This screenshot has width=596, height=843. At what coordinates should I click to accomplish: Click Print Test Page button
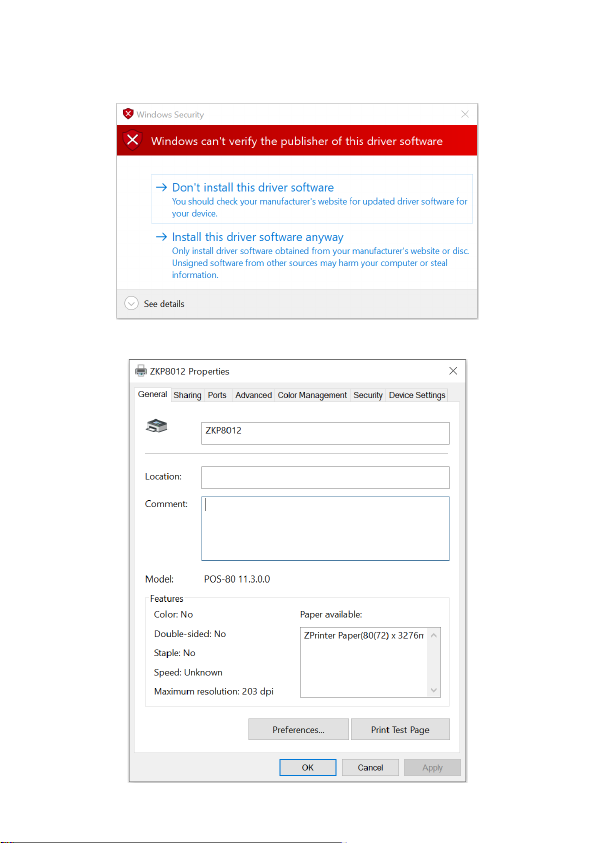(400, 730)
